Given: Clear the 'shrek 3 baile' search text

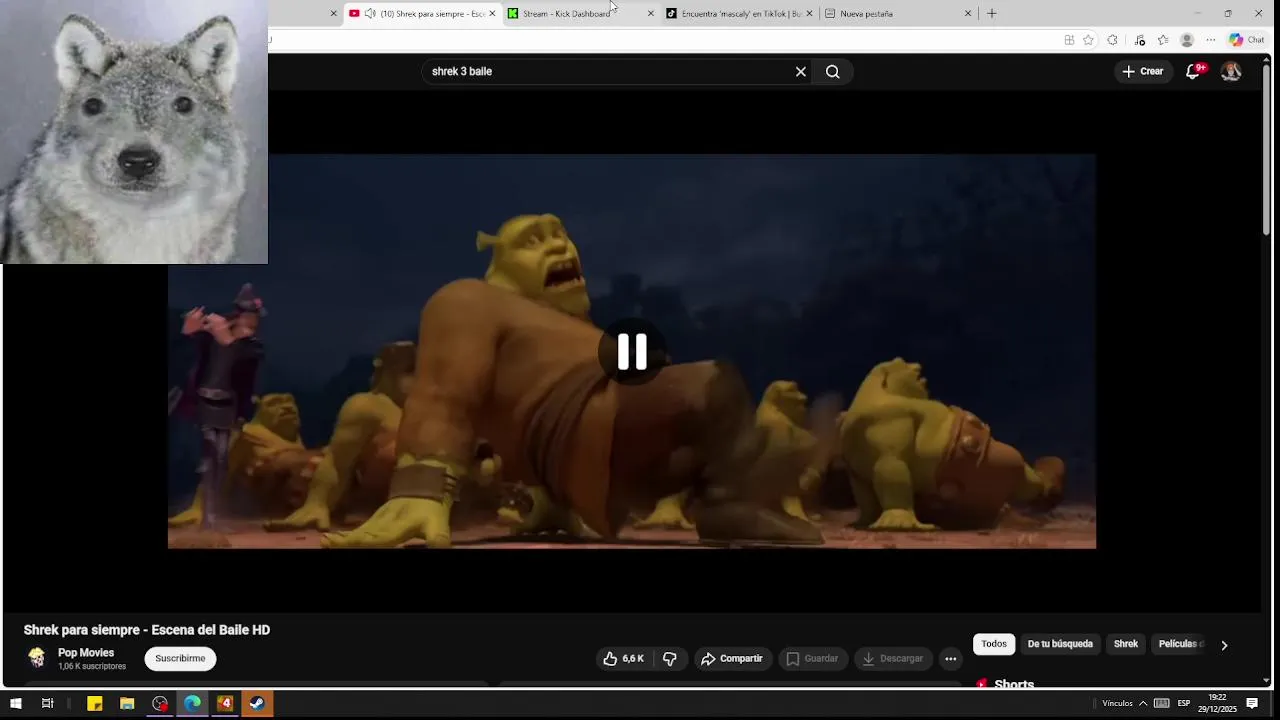Looking at the screenshot, I should (x=800, y=71).
